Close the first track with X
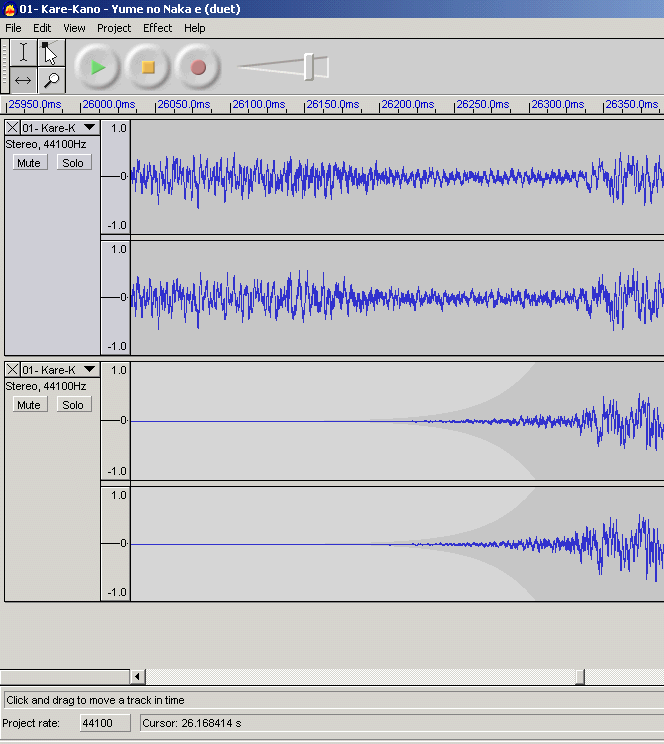The height and width of the screenshot is (744, 664). tap(13, 128)
